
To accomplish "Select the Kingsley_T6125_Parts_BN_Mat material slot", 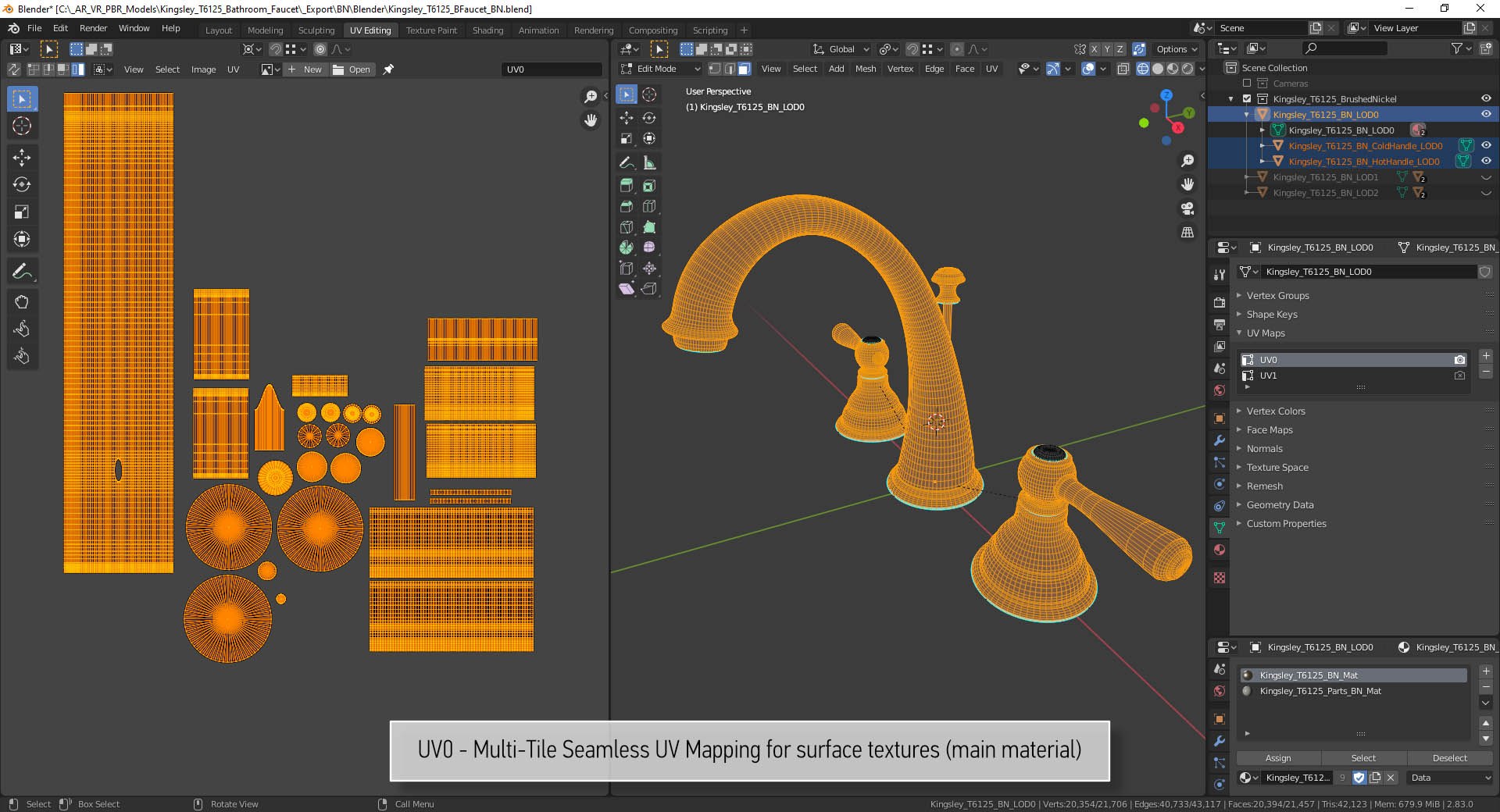I will point(1320,691).
